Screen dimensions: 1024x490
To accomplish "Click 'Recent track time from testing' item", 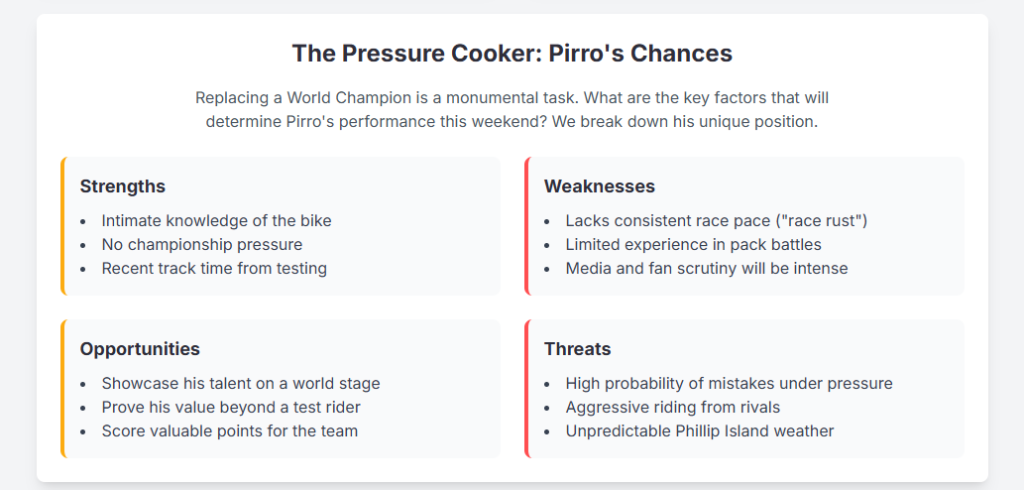I will tap(214, 268).
